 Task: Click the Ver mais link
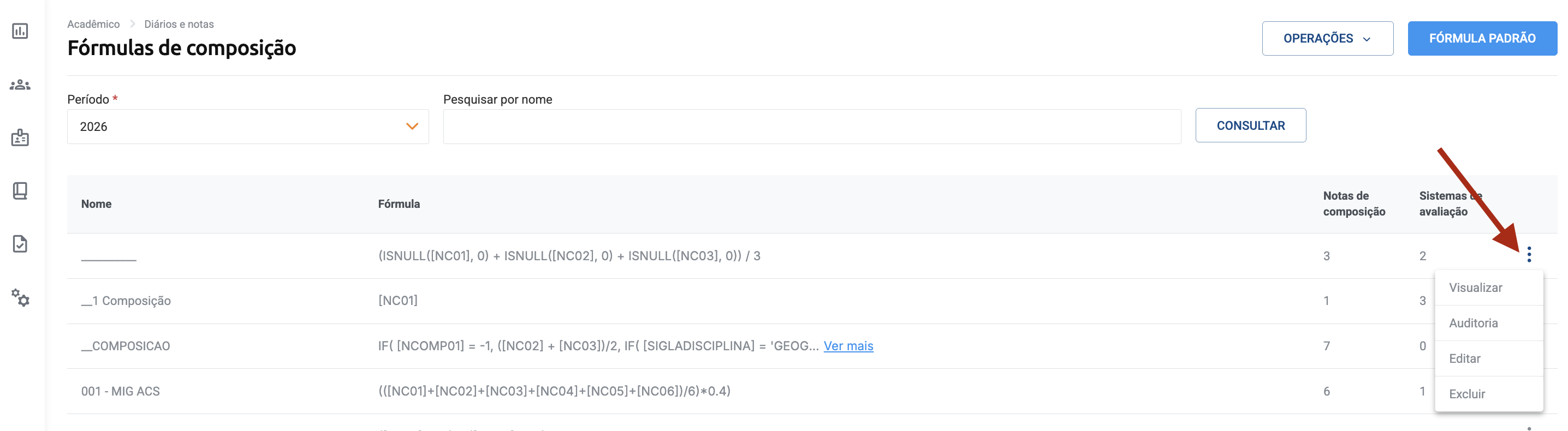(848, 346)
